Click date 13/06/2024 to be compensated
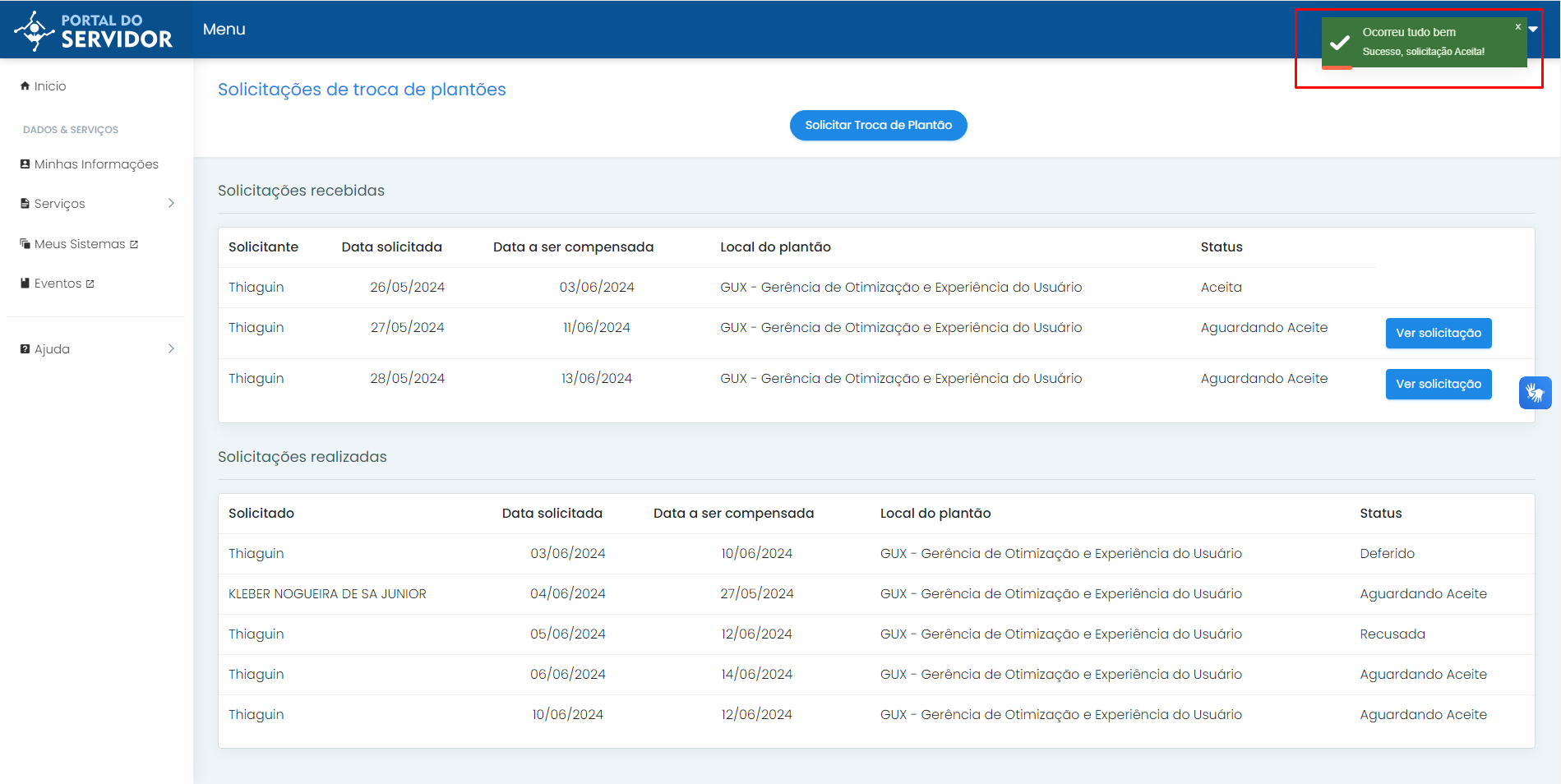This screenshot has width=1561, height=784. tap(597, 379)
